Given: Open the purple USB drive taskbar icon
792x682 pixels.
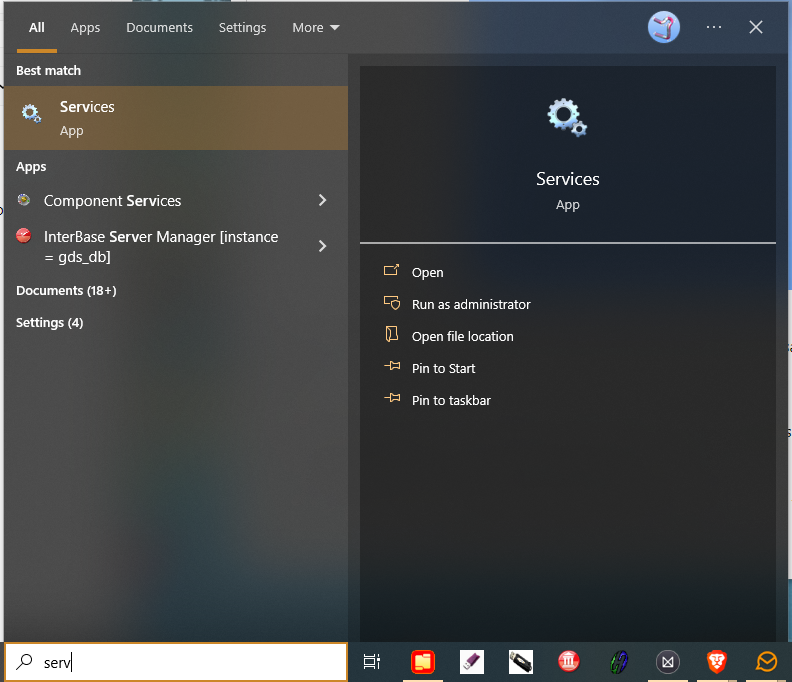Looking at the screenshot, I should click(x=472, y=662).
